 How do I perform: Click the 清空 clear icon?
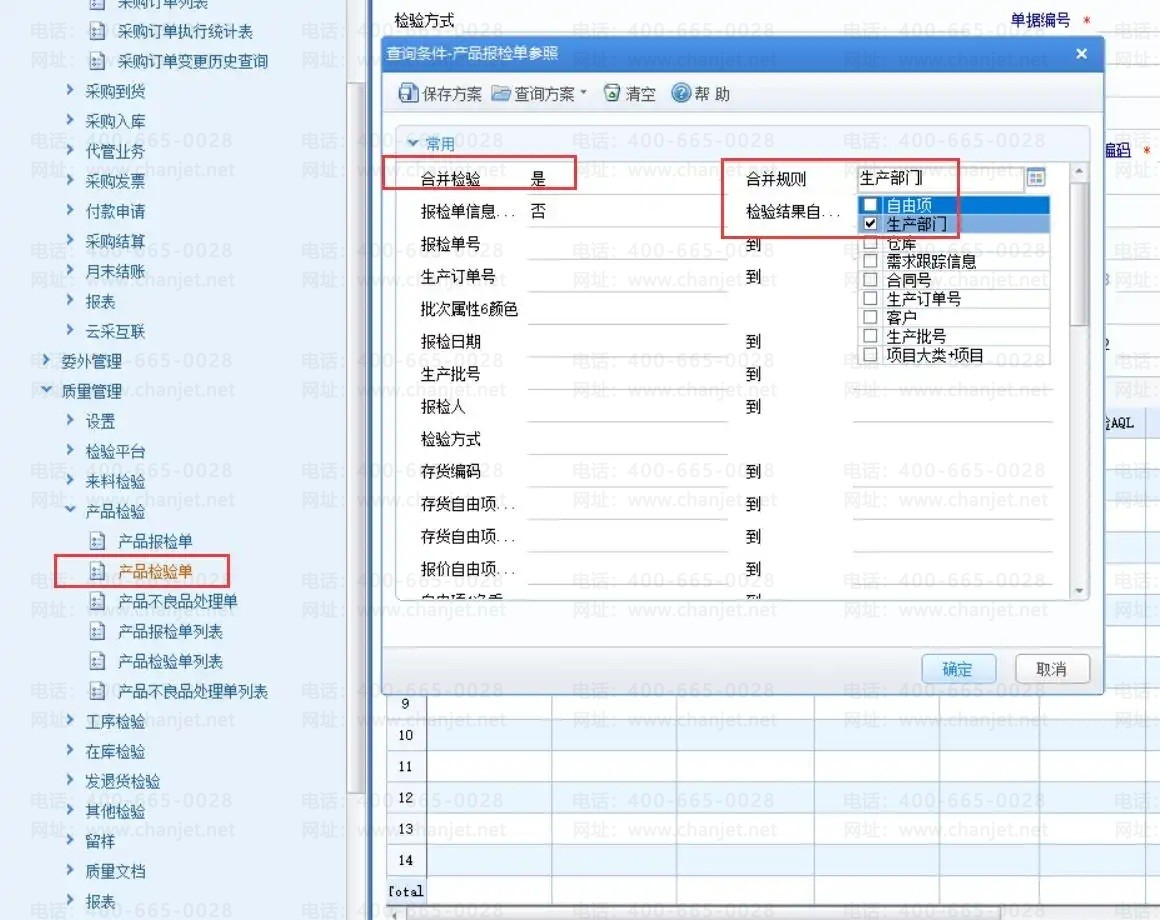click(x=612, y=93)
